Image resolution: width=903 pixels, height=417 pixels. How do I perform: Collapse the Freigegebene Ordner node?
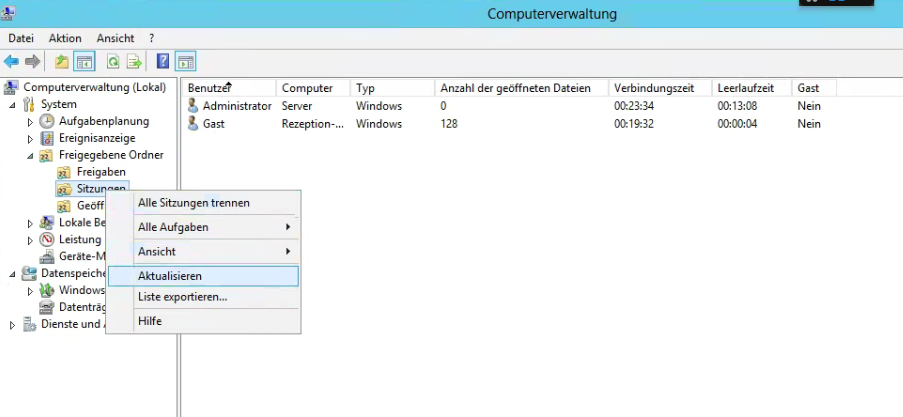coord(31,156)
